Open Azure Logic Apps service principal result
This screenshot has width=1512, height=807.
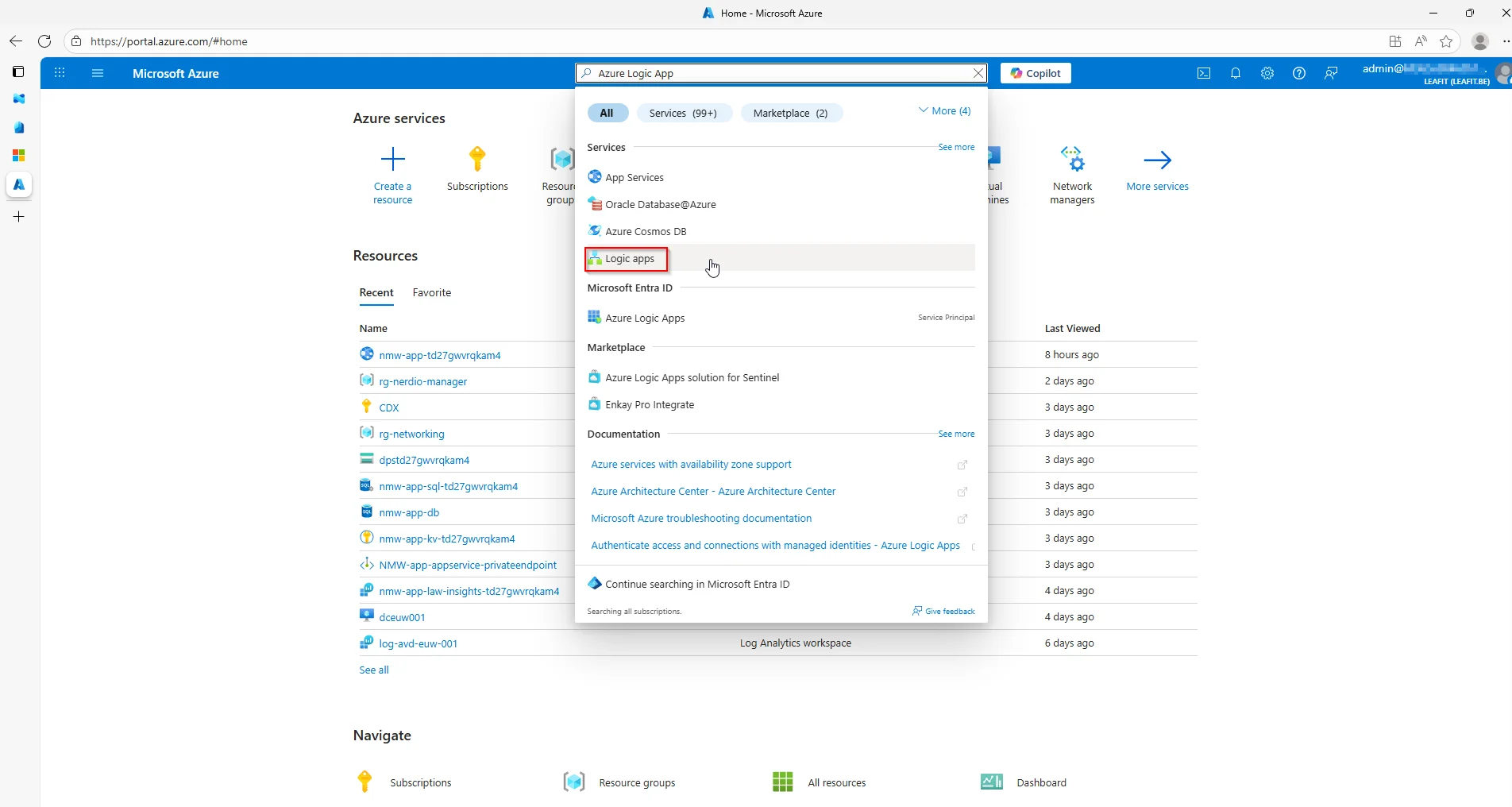click(x=781, y=318)
